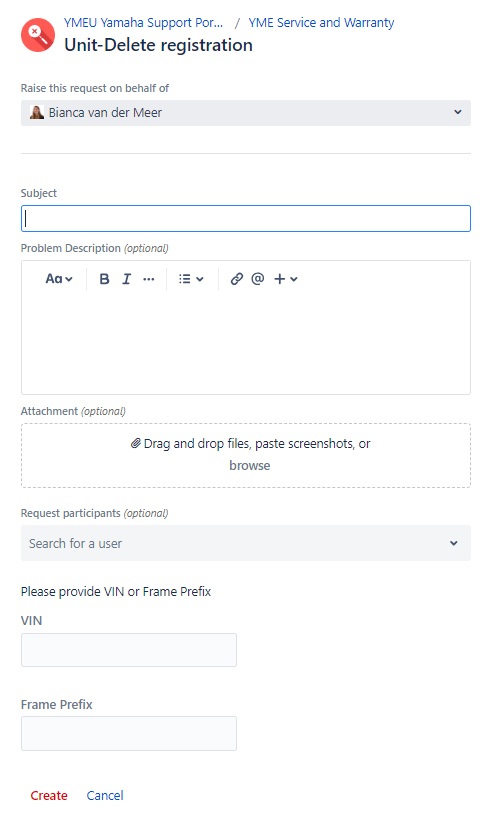Focus the VIN input field
The image size is (500, 816).
click(129, 649)
